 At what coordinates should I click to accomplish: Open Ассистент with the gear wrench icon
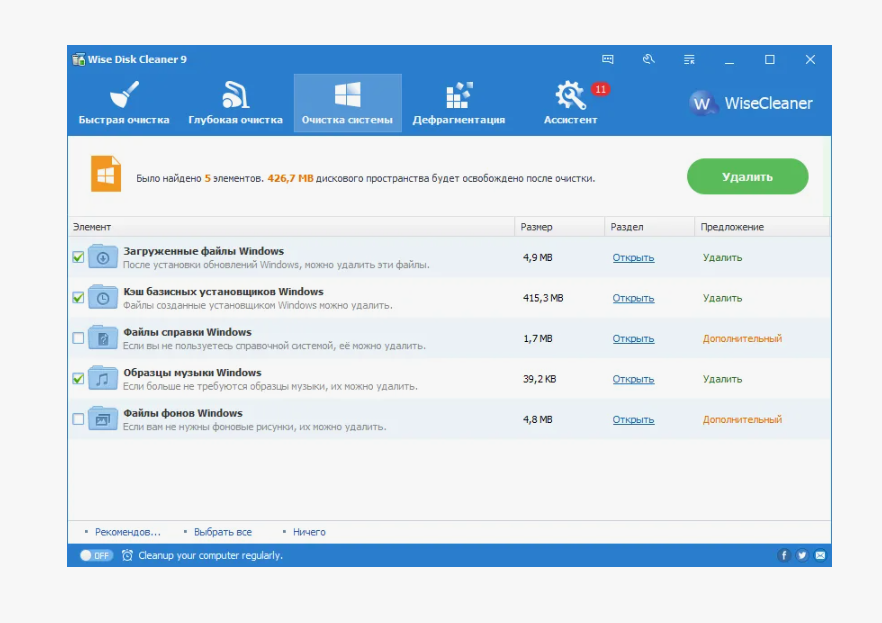click(570, 103)
